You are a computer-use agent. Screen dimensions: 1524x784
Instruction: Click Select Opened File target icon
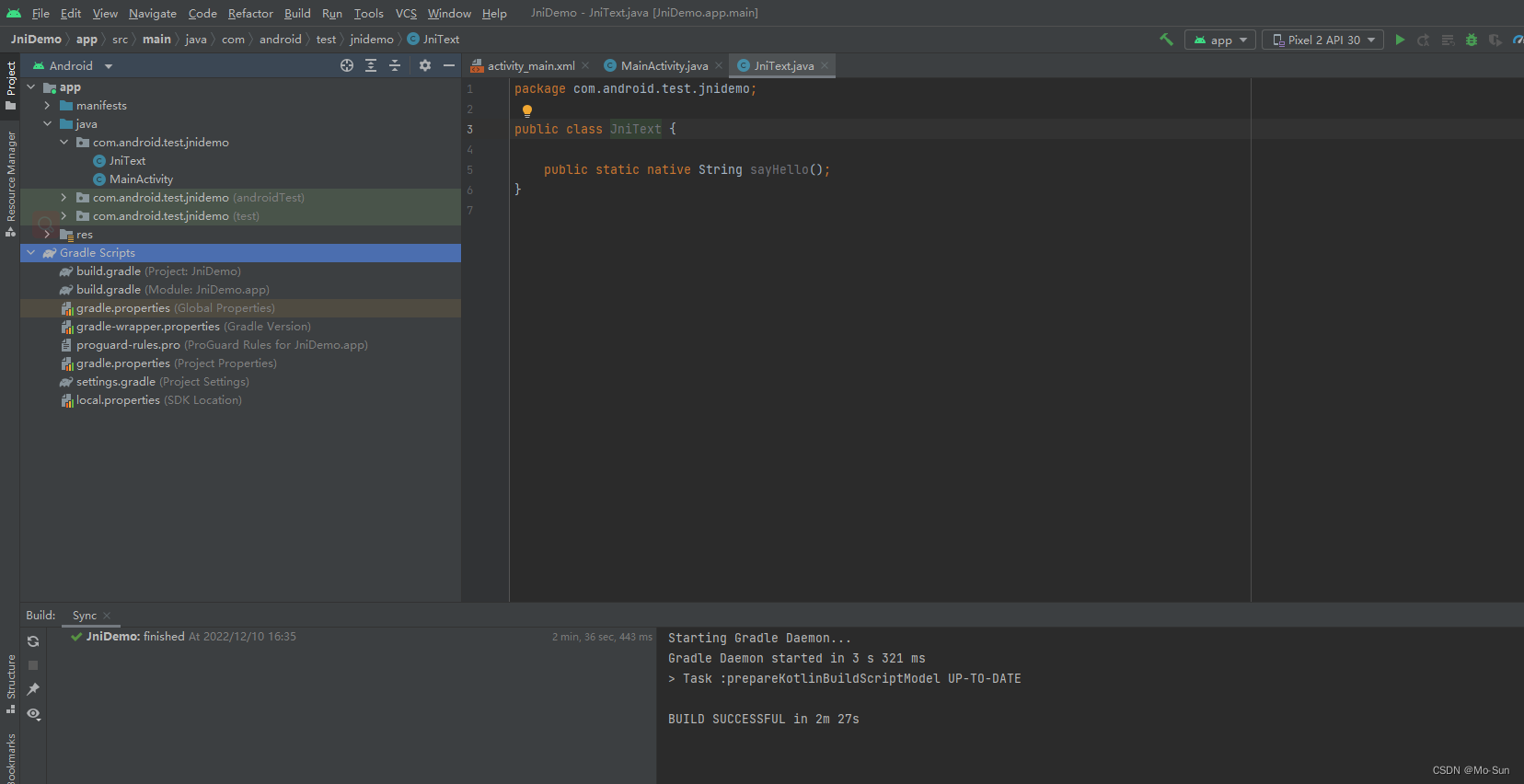click(x=347, y=65)
